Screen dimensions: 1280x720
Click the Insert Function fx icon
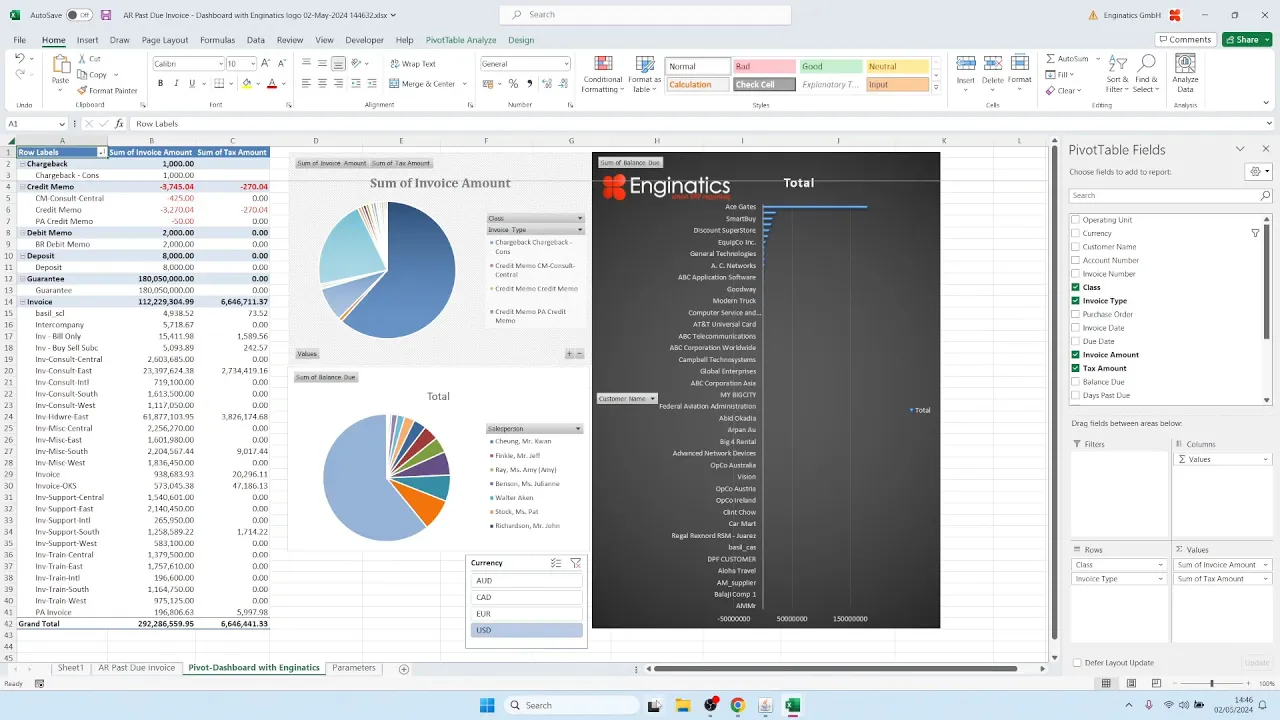[119, 124]
